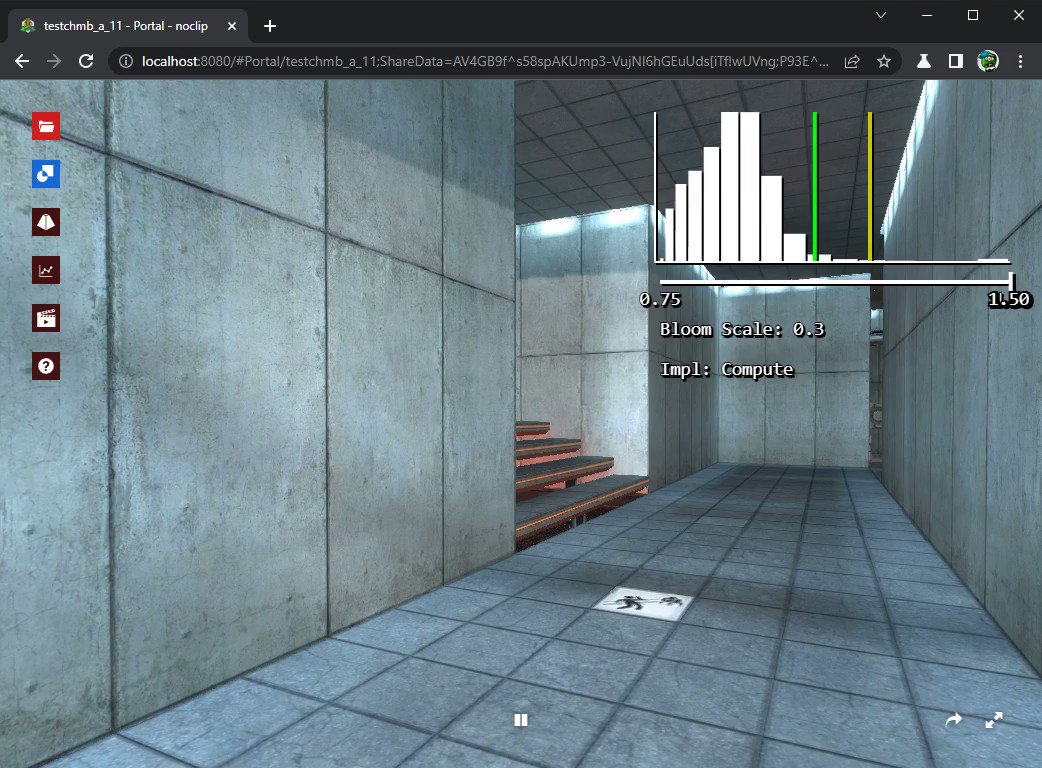This screenshot has height=768, width=1042.
Task: Open Chrome's three-dot menu
Action: point(1021,61)
